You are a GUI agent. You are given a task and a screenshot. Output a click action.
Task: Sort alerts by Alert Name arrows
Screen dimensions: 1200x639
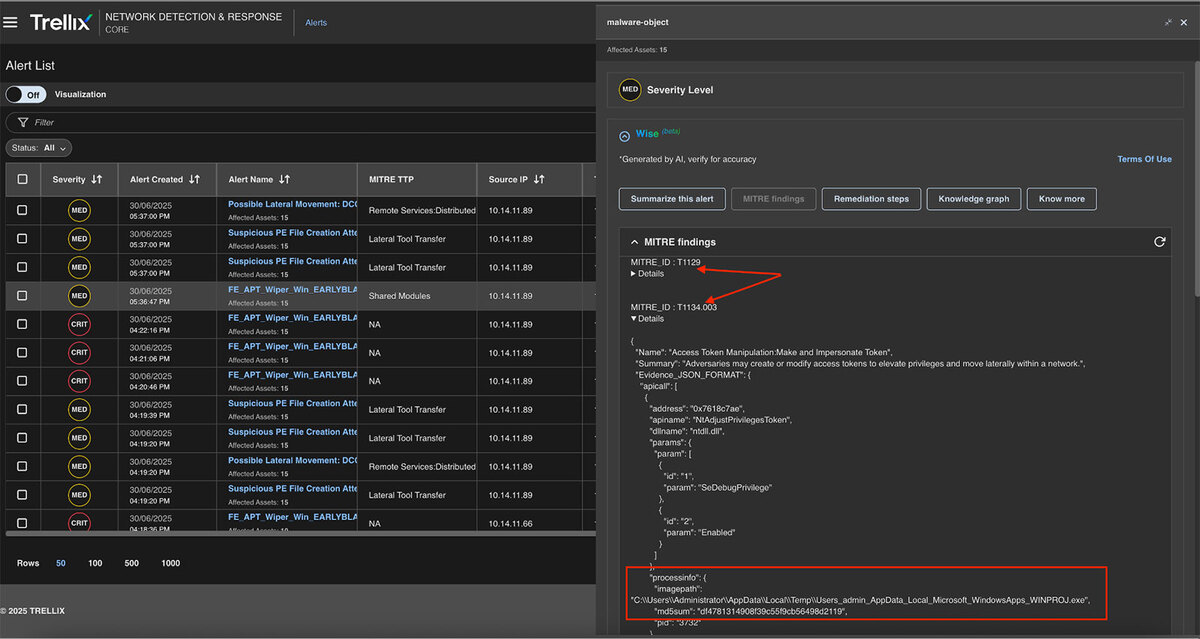284,179
